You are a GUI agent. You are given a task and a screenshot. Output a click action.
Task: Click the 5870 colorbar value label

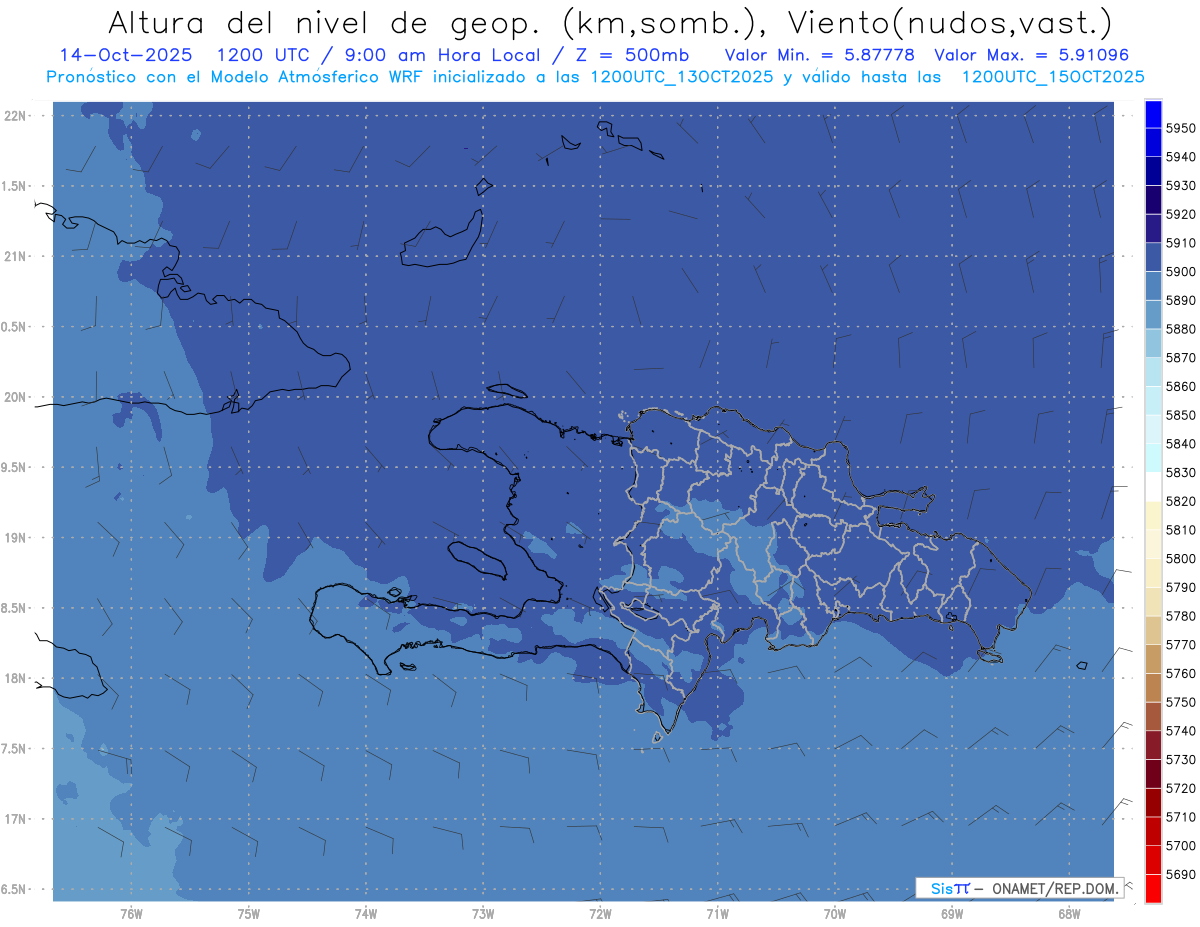[x=1181, y=357]
